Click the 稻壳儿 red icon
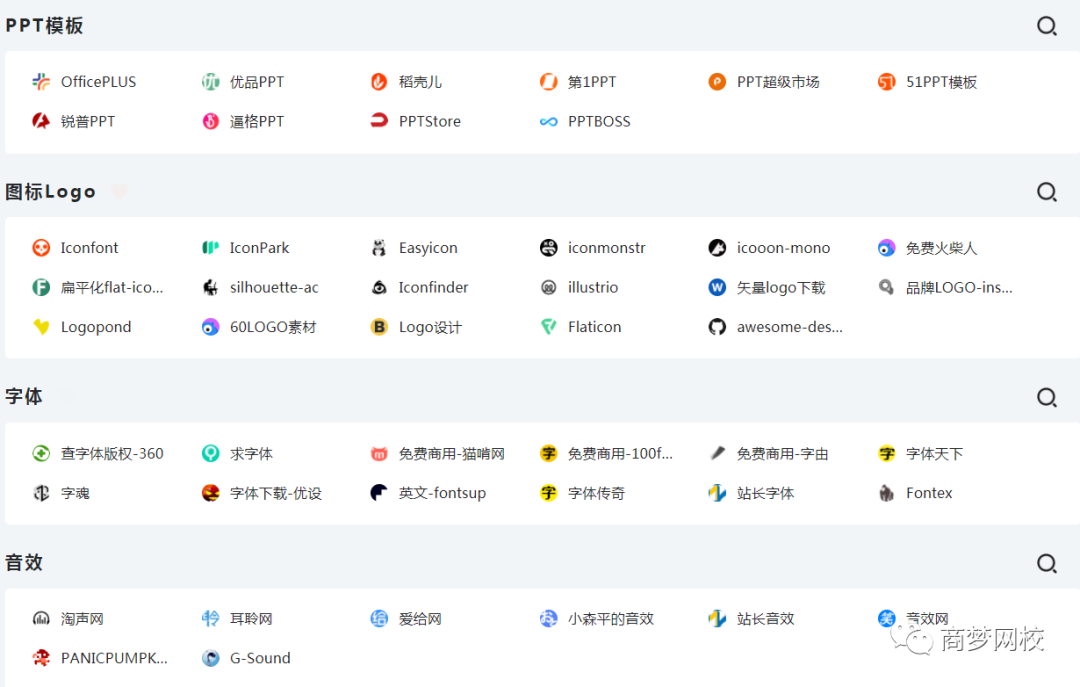The height and width of the screenshot is (687, 1080). click(379, 82)
